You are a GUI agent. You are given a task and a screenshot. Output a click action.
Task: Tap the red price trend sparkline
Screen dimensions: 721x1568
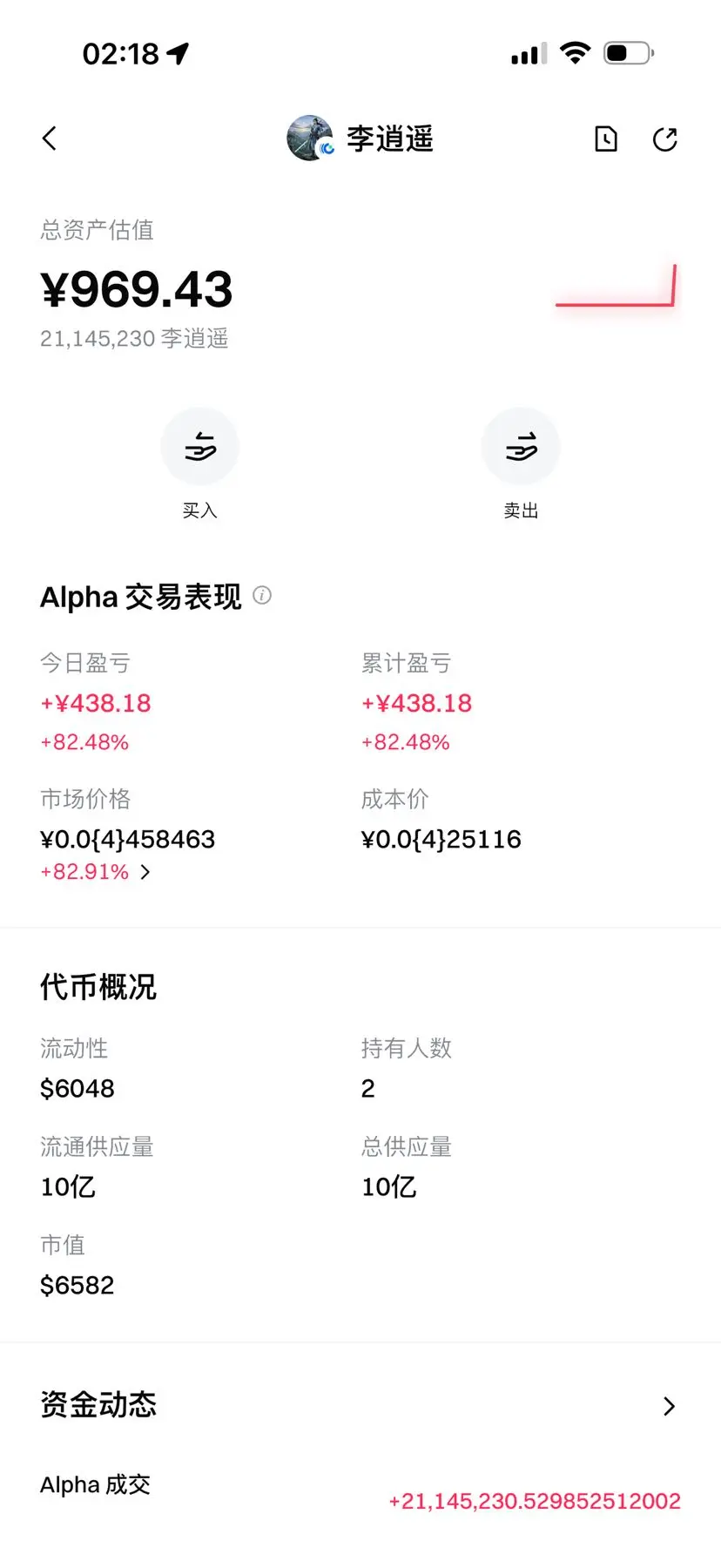[616, 287]
